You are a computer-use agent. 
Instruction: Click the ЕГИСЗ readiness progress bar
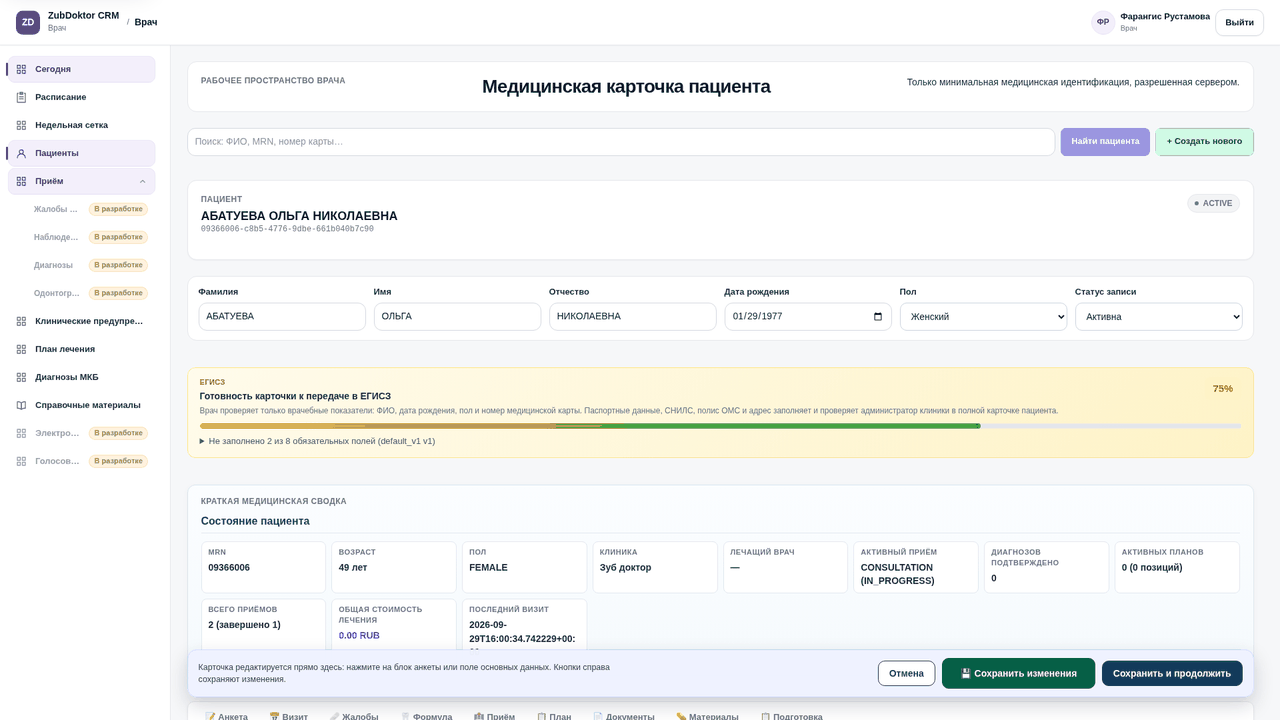point(720,426)
